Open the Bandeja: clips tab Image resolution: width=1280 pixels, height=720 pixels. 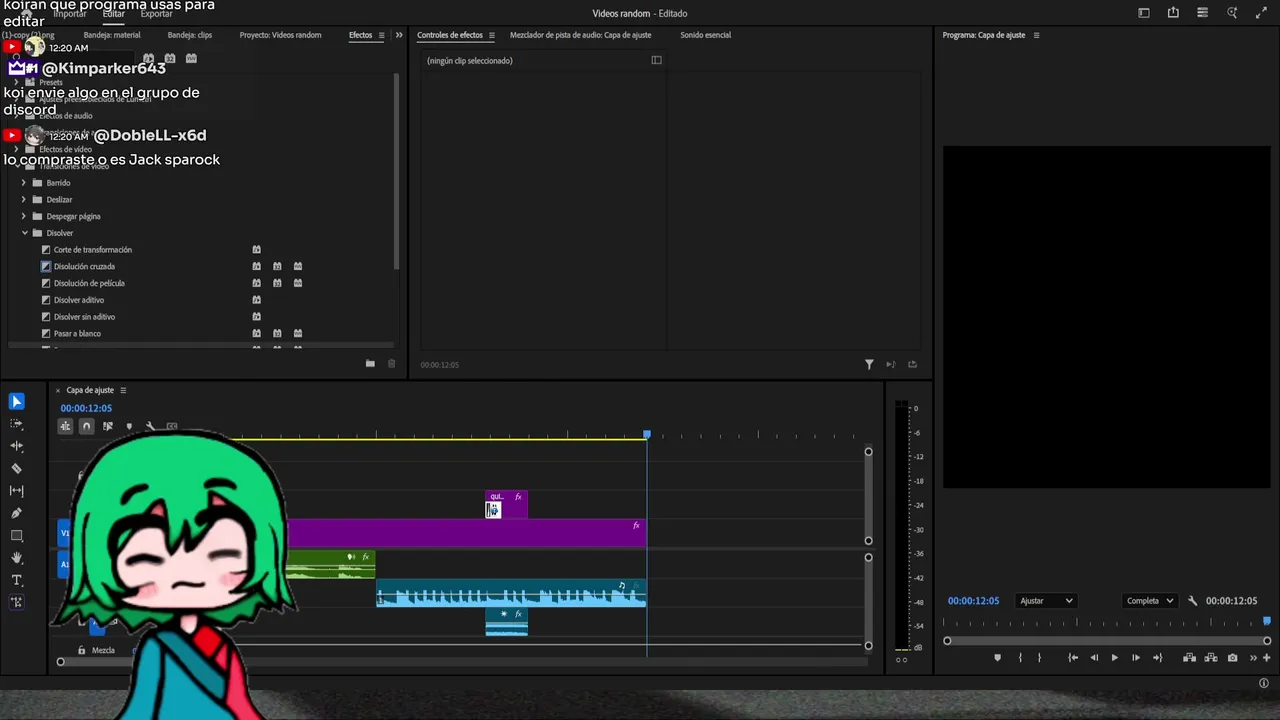pyautogui.click(x=190, y=35)
